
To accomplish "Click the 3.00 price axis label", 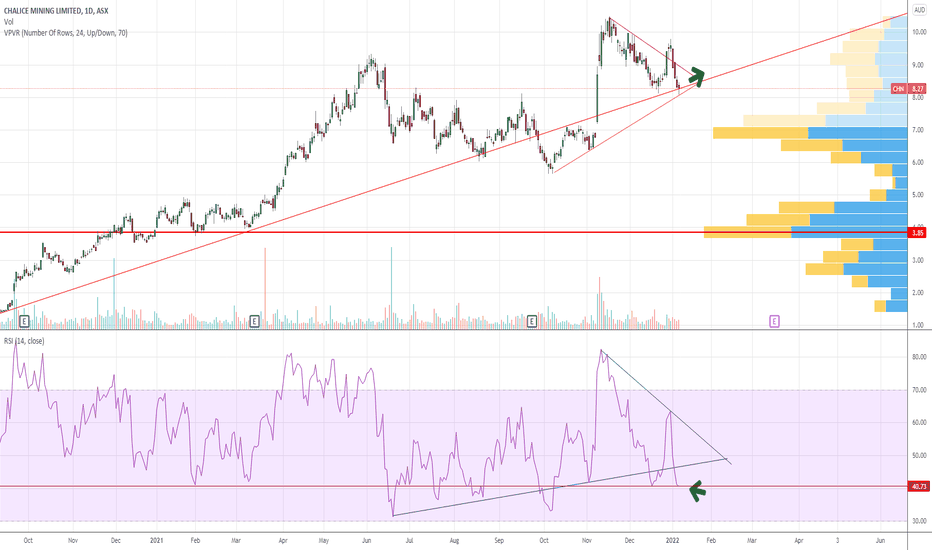I will pos(919,260).
